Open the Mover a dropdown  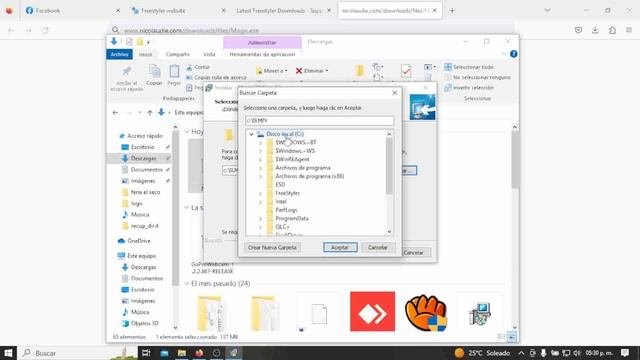[x=271, y=71]
